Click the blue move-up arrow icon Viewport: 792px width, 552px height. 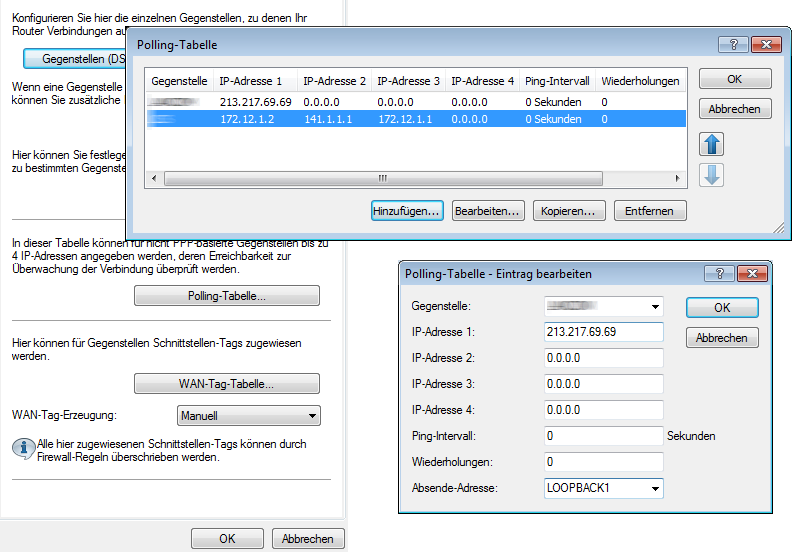click(712, 144)
